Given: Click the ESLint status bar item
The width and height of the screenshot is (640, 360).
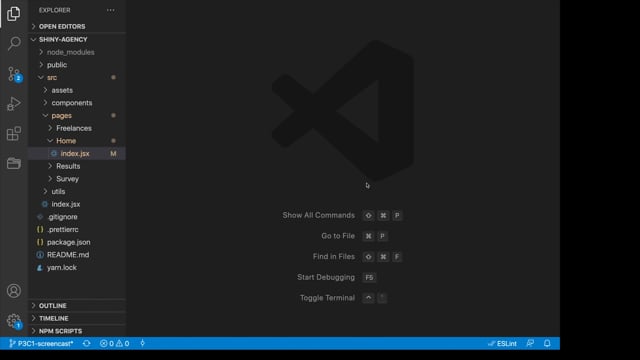Looking at the screenshot, I should point(502,344).
